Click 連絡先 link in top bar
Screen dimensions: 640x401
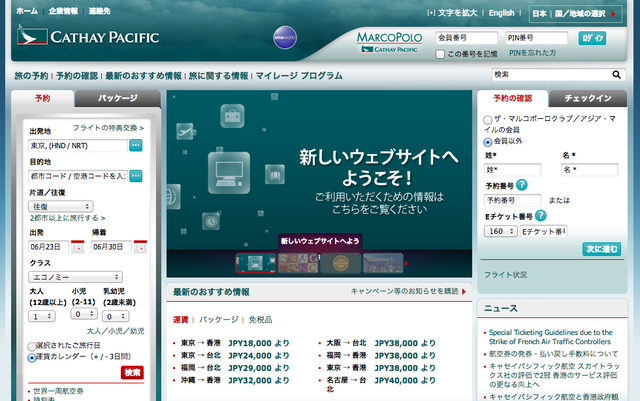(x=99, y=11)
